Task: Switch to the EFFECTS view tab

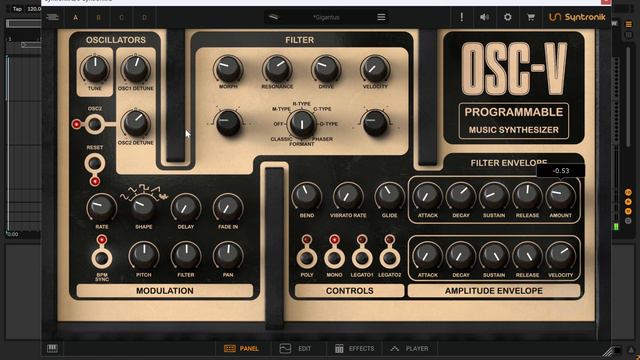Action: coord(354,349)
